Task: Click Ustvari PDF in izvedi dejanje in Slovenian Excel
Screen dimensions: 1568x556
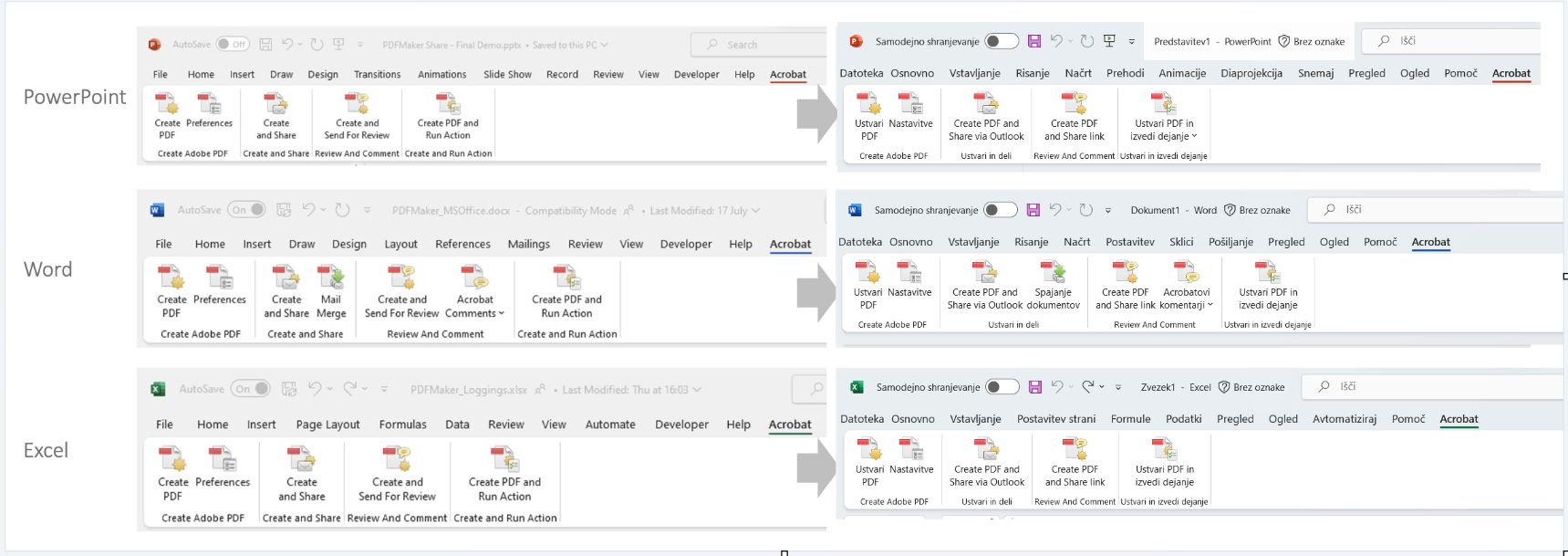Action: point(1164,463)
